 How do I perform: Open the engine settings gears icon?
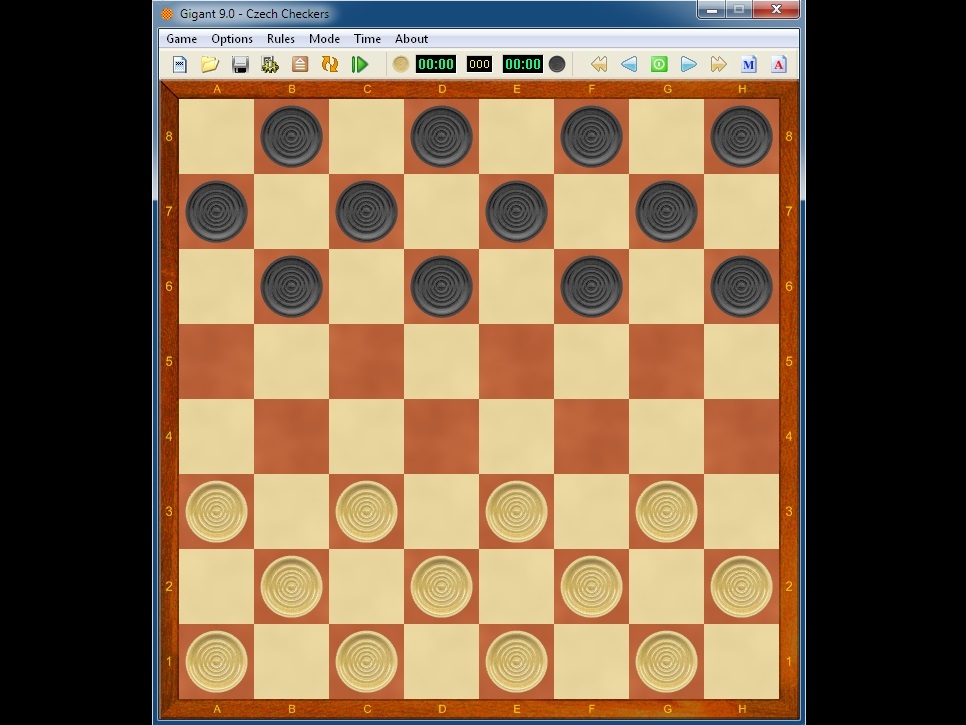(x=270, y=64)
